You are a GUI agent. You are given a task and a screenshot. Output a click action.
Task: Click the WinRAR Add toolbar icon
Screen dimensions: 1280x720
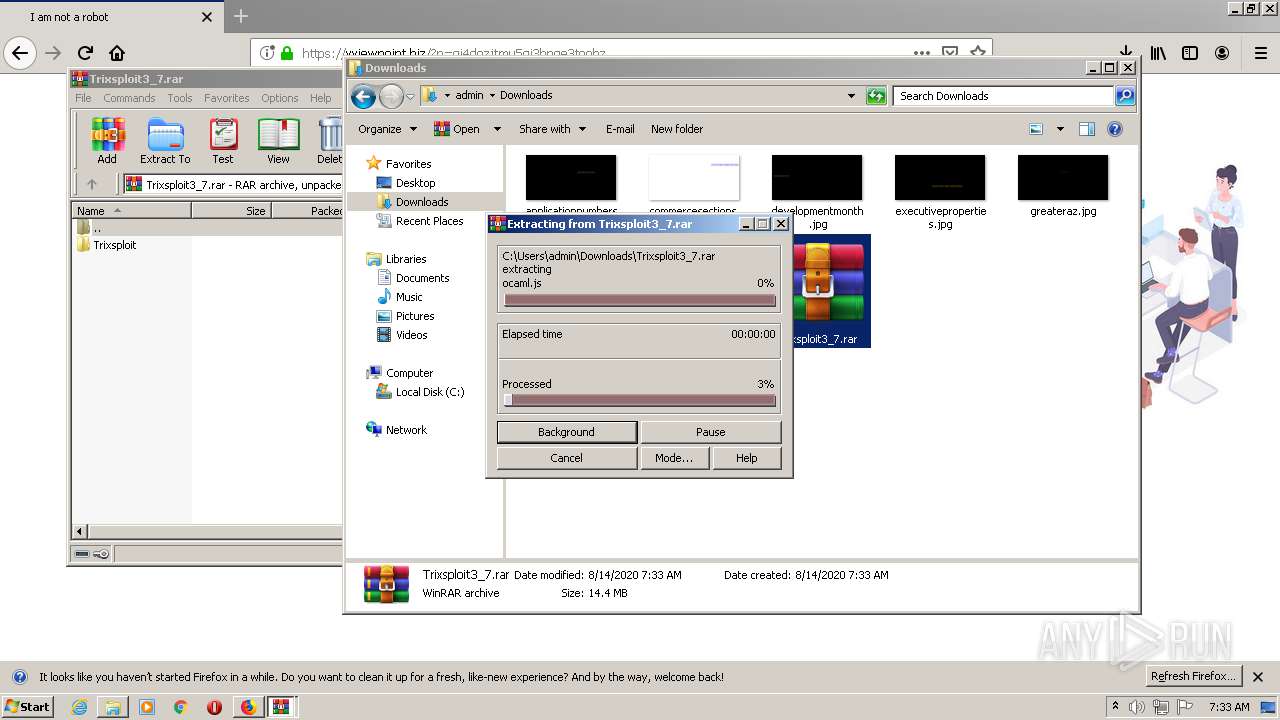tap(107, 141)
